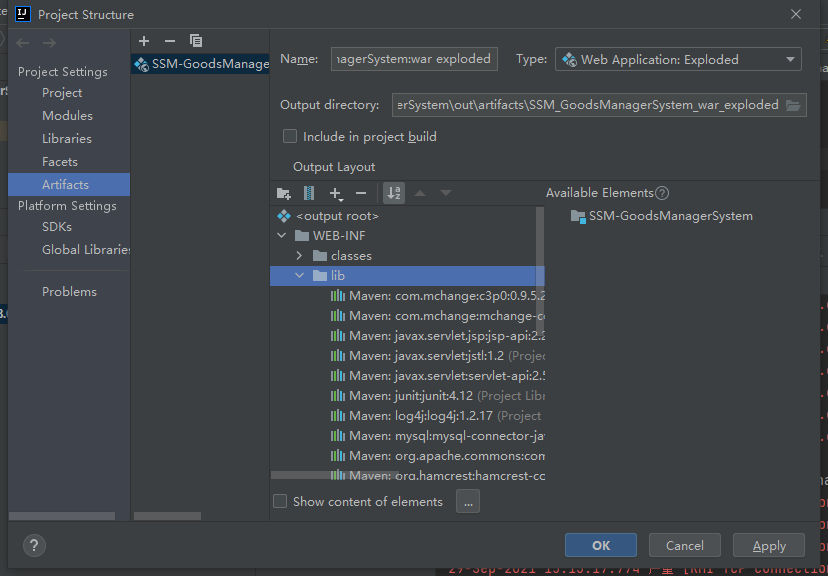The height and width of the screenshot is (576, 828).
Task: Click the Add artifact plus icon
Action: (x=144, y=41)
